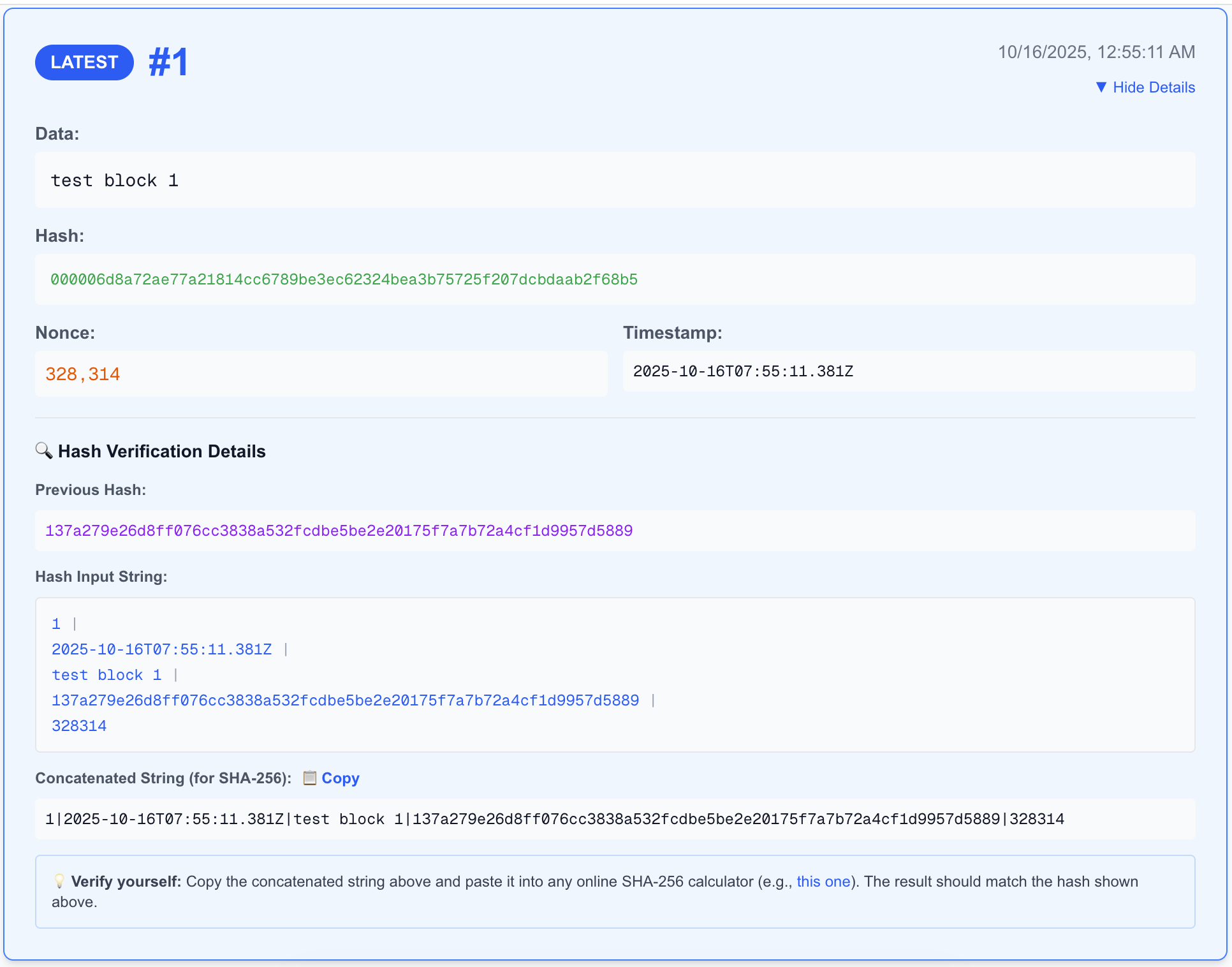Click the downward triangle next to Hide Details
This screenshot has height=967, width=1232.
(x=1102, y=87)
